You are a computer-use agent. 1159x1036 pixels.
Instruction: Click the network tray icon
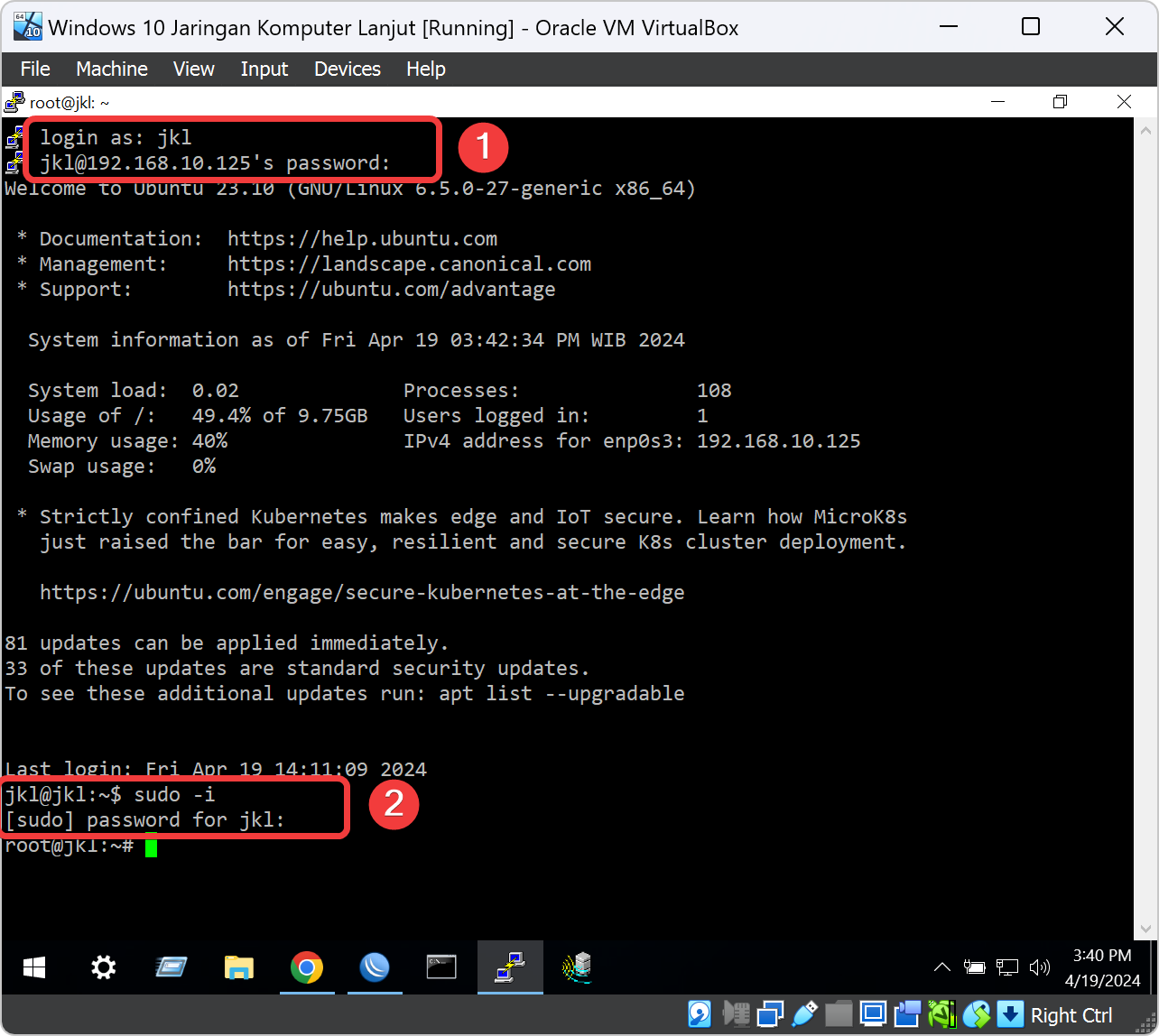coord(1007,967)
